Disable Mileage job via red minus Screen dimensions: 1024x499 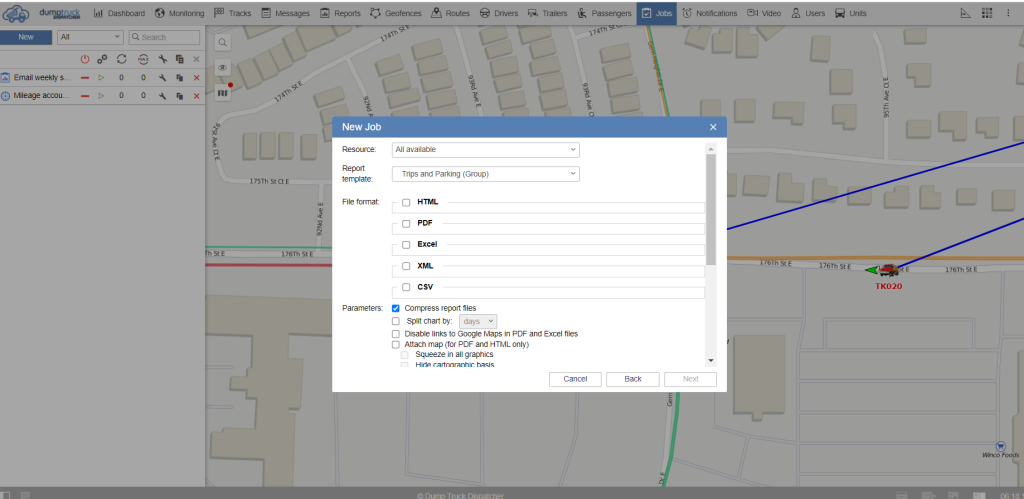click(85, 96)
